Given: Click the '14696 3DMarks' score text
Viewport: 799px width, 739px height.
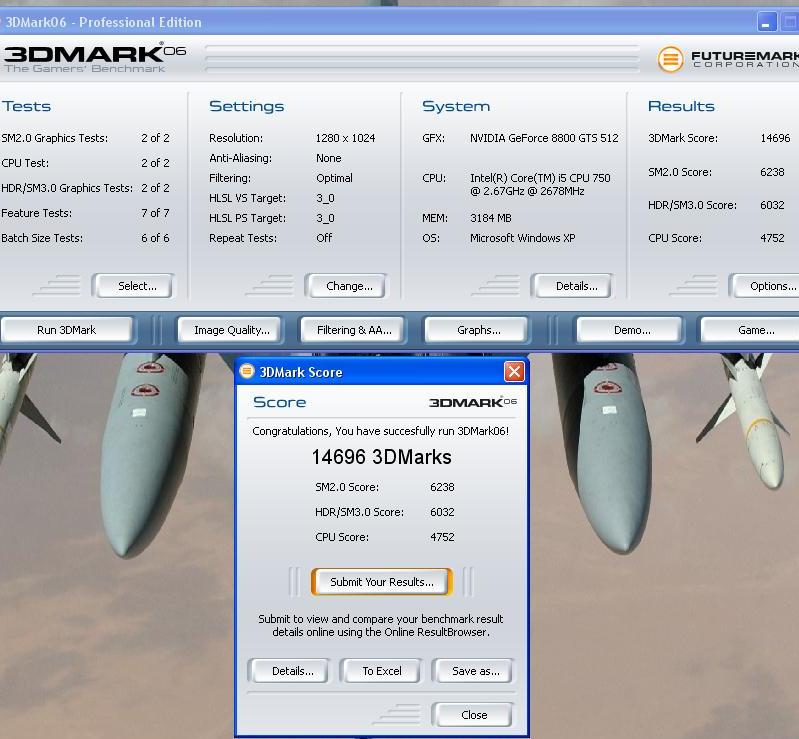Looking at the screenshot, I should point(381,457).
